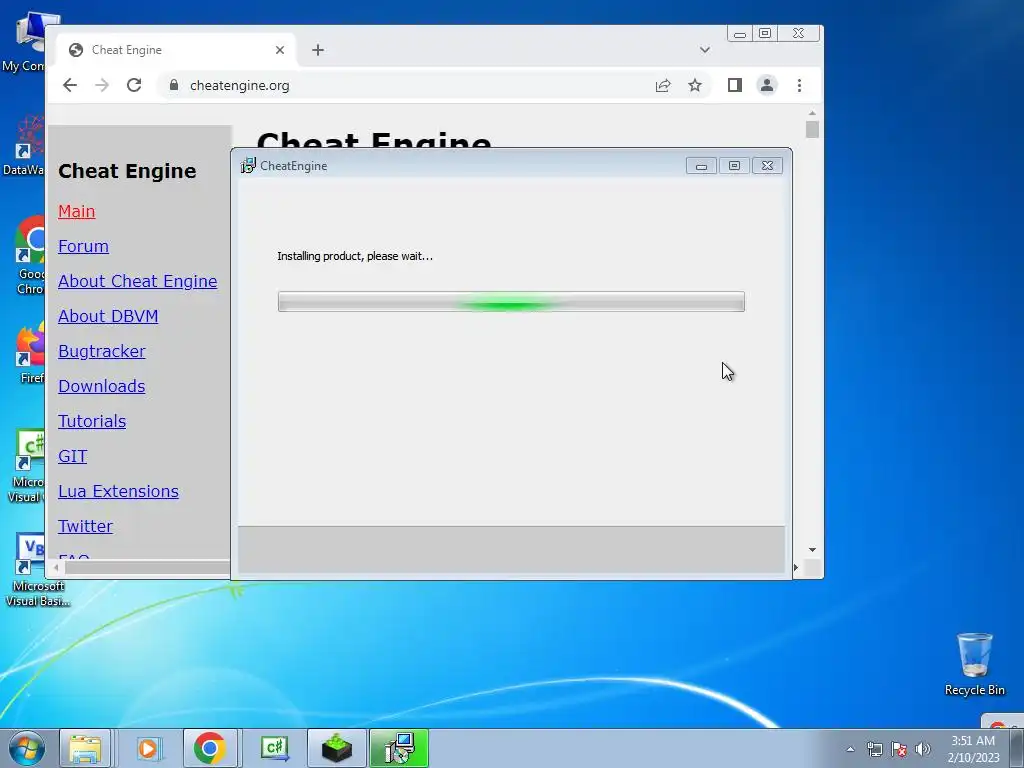Select the Cheat Engine browser tab
Image resolution: width=1024 pixels, height=768 pixels.
(176, 50)
